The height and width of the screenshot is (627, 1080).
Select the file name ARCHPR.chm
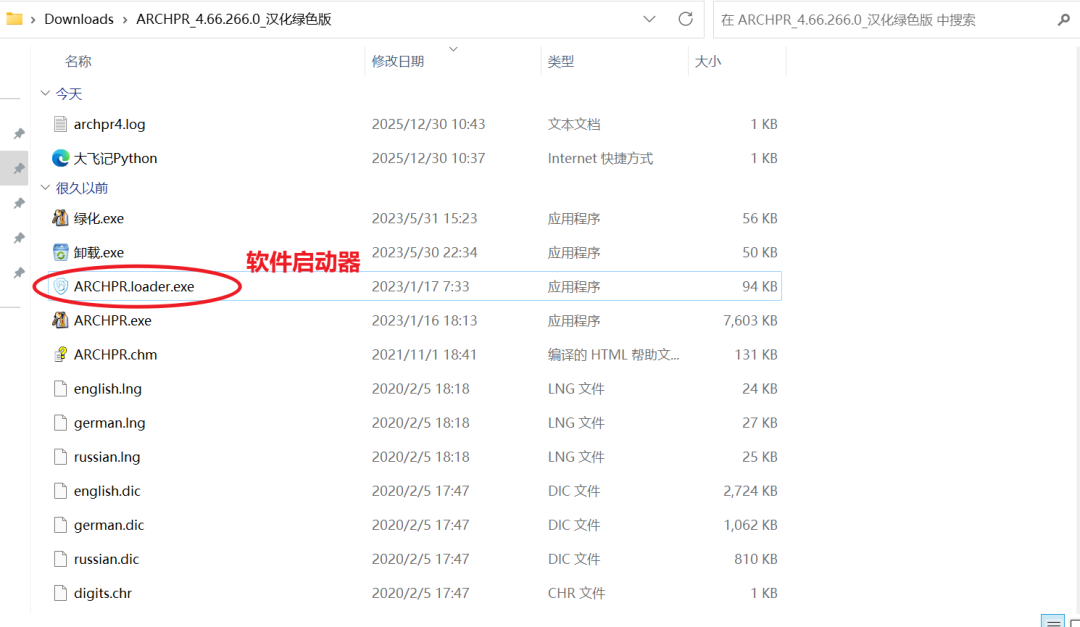(116, 354)
